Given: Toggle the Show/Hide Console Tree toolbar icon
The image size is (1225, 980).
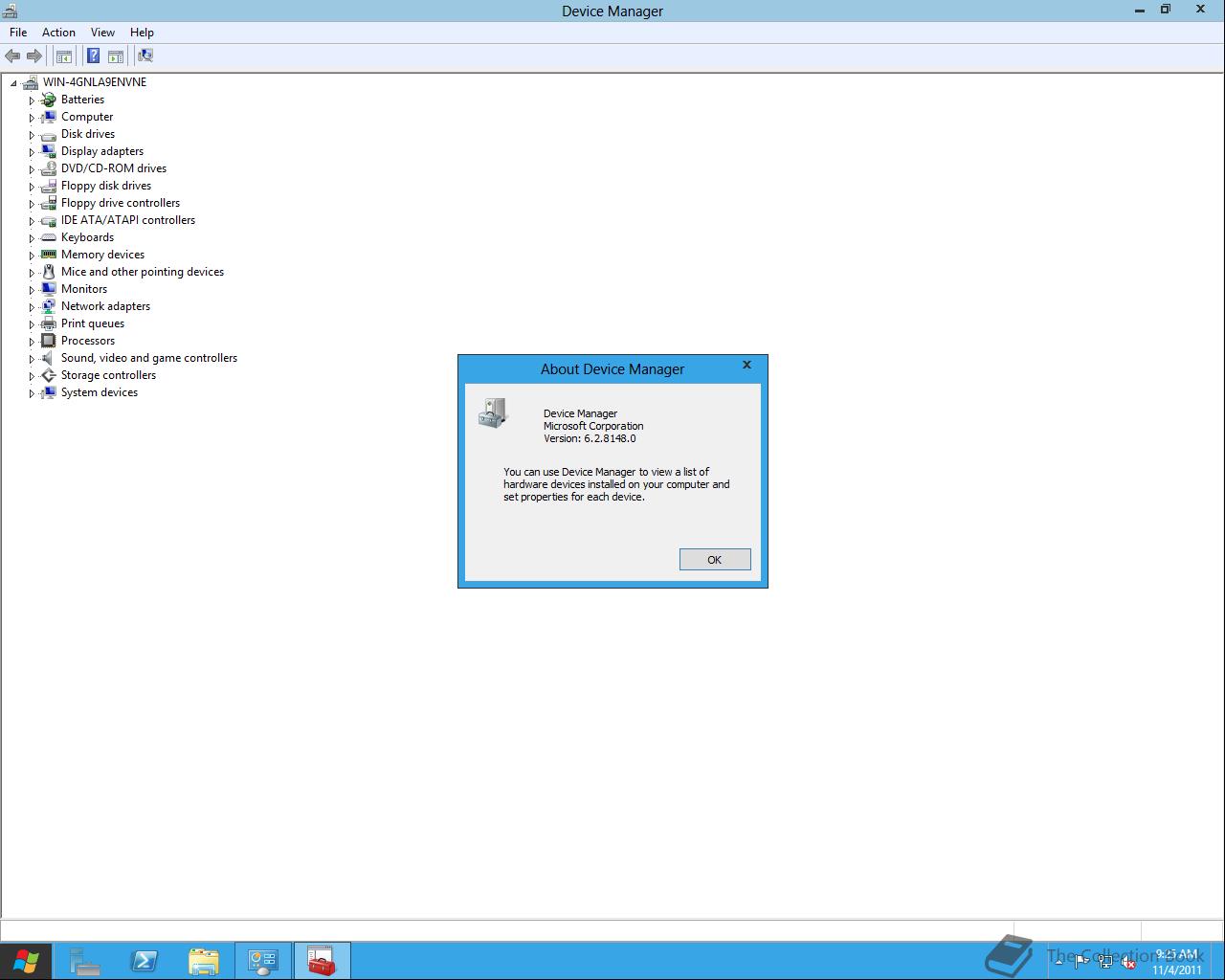Looking at the screenshot, I should [x=64, y=56].
